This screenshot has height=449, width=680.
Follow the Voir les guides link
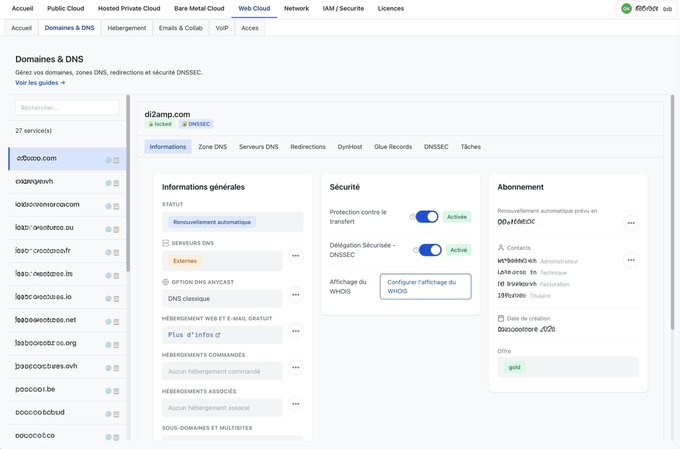click(40, 83)
